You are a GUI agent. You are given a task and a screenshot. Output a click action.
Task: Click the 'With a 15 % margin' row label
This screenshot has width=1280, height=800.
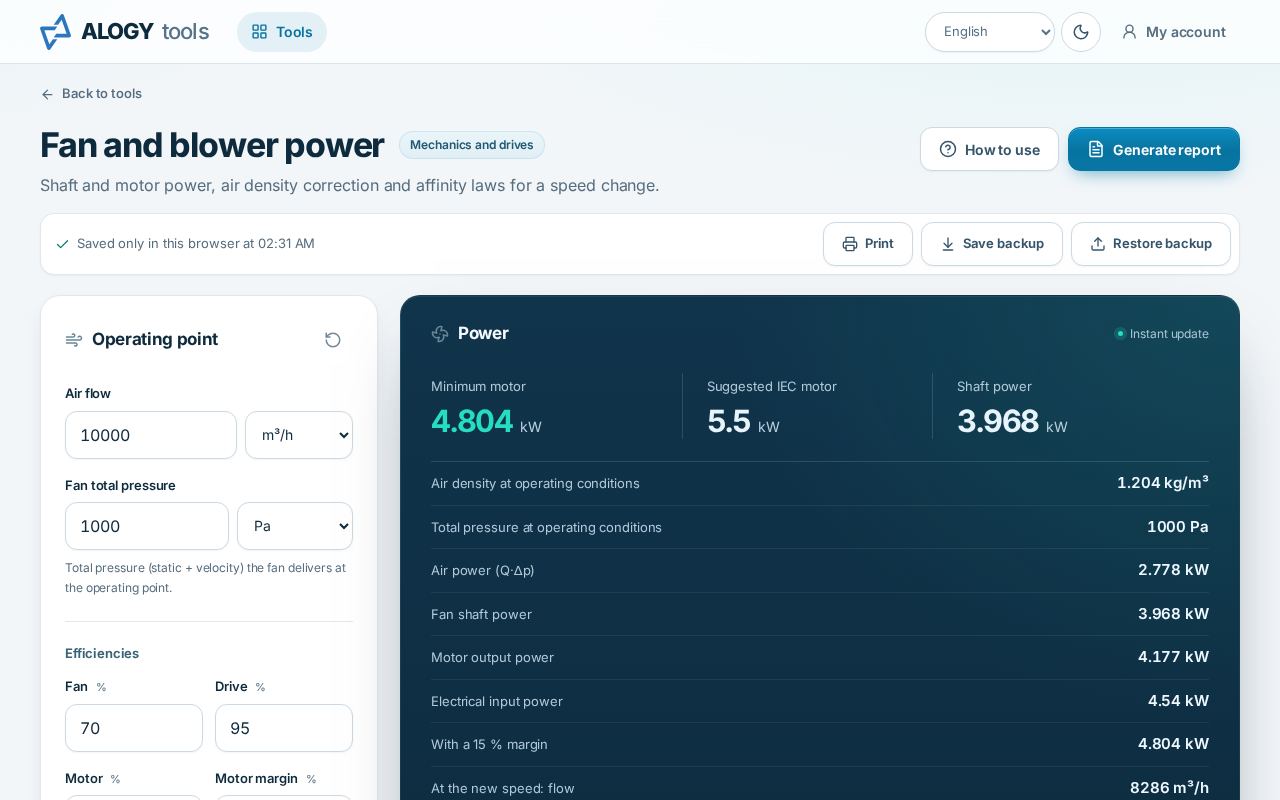[489, 744]
